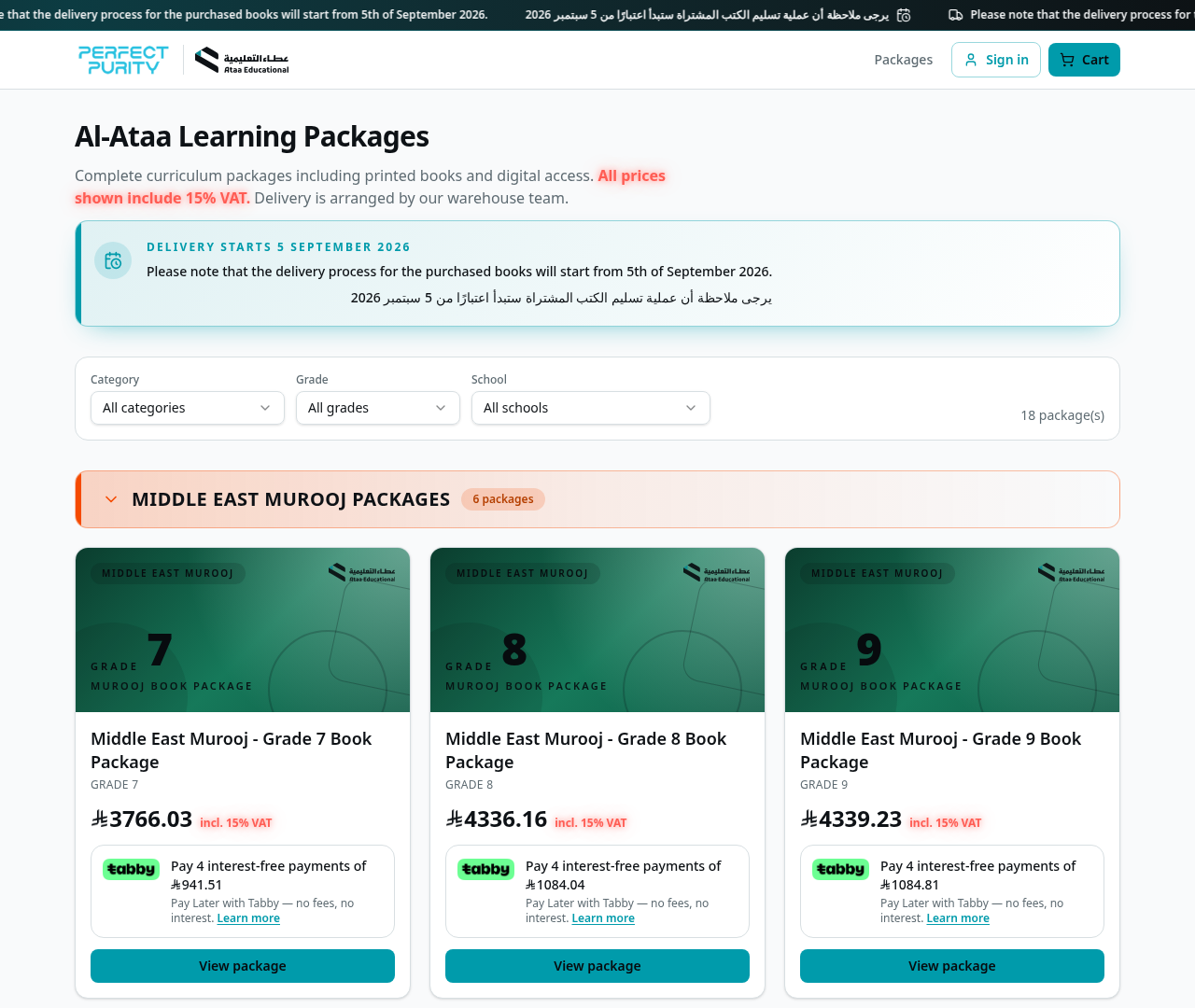The width and height of the screenshot is (1195, 1008).
Task: Click View package for Grade 9
Action: pyautogui.click(x=952, y=966)
